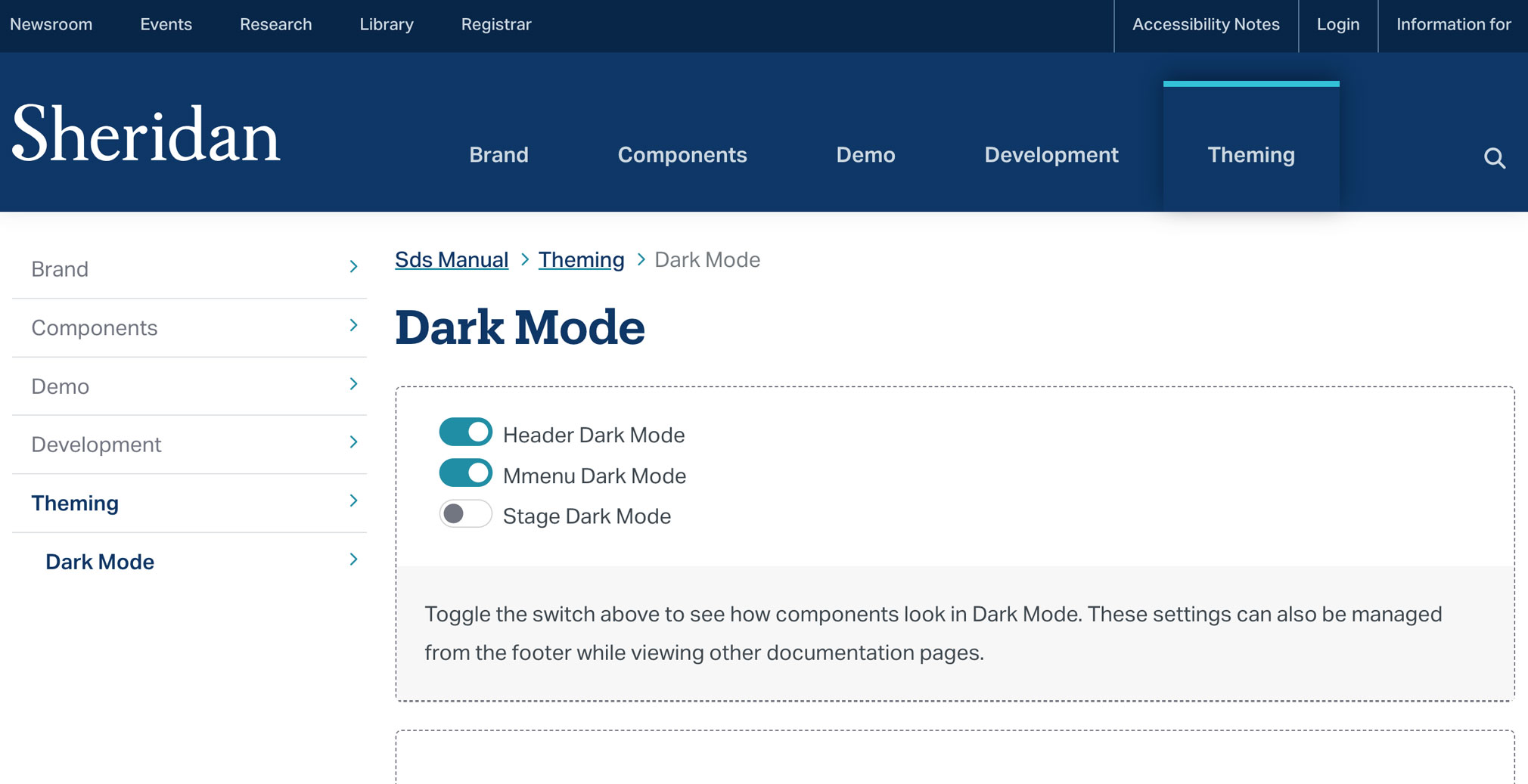
Task: Click the Sheridan logo
Action: coord(146,135)
